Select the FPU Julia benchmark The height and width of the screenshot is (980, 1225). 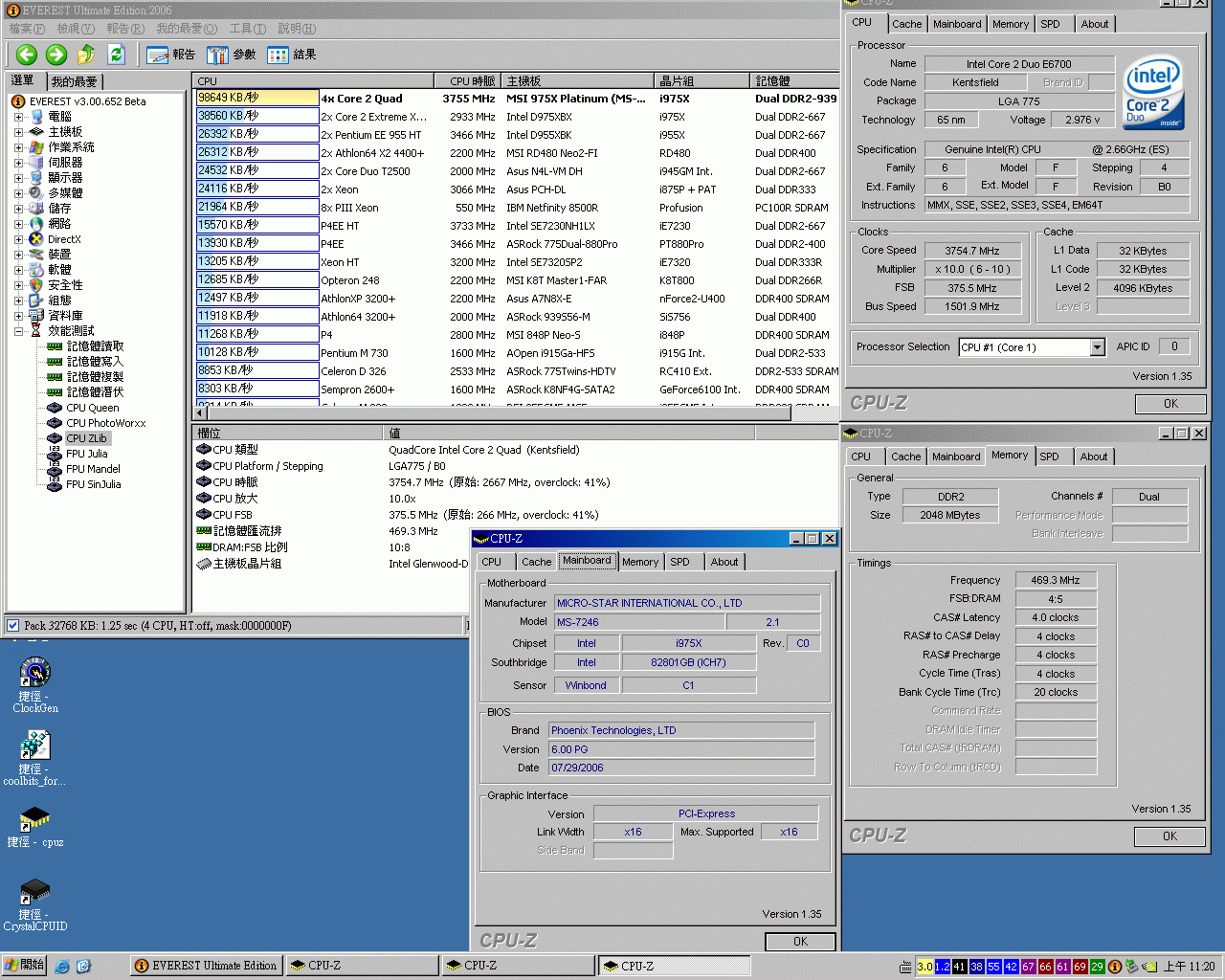coord(86,454)
